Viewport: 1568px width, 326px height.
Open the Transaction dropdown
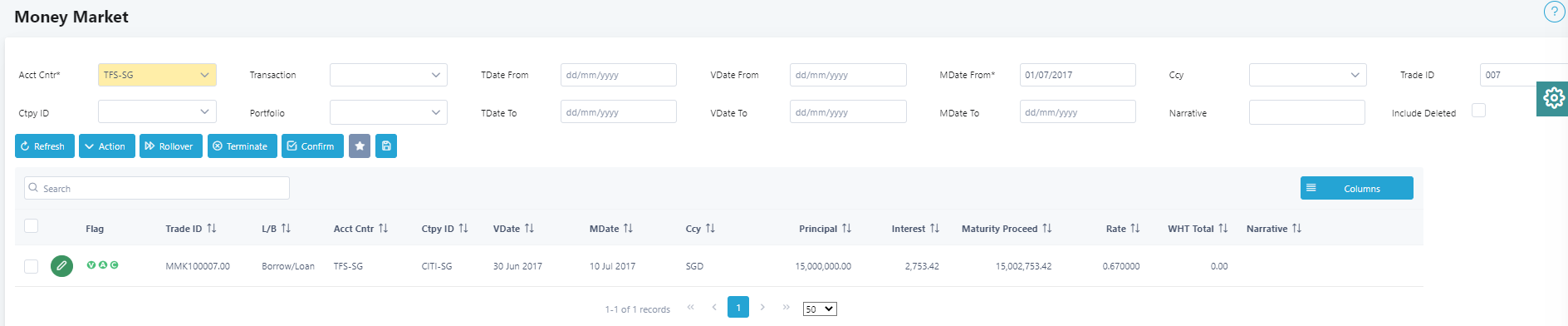(x=389, y=75)
